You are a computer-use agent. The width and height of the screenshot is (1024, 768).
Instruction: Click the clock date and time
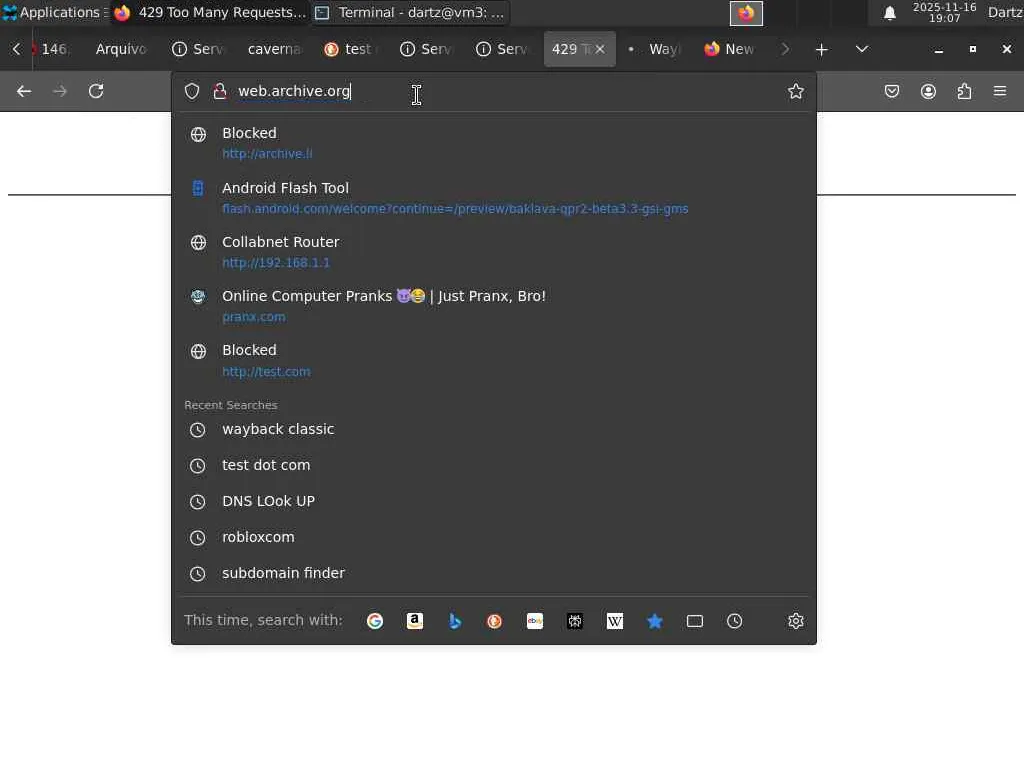tap(944, 12)
